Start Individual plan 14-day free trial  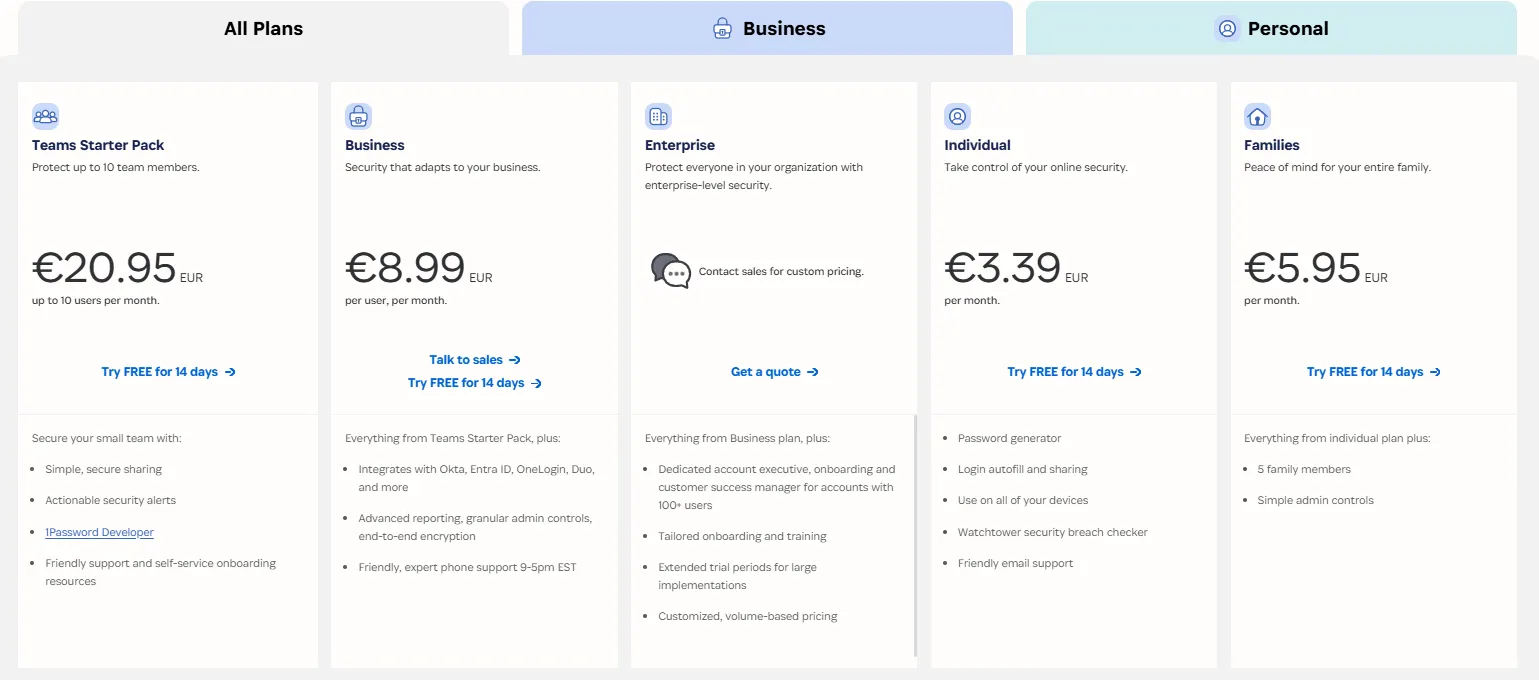click(1074, 372)
